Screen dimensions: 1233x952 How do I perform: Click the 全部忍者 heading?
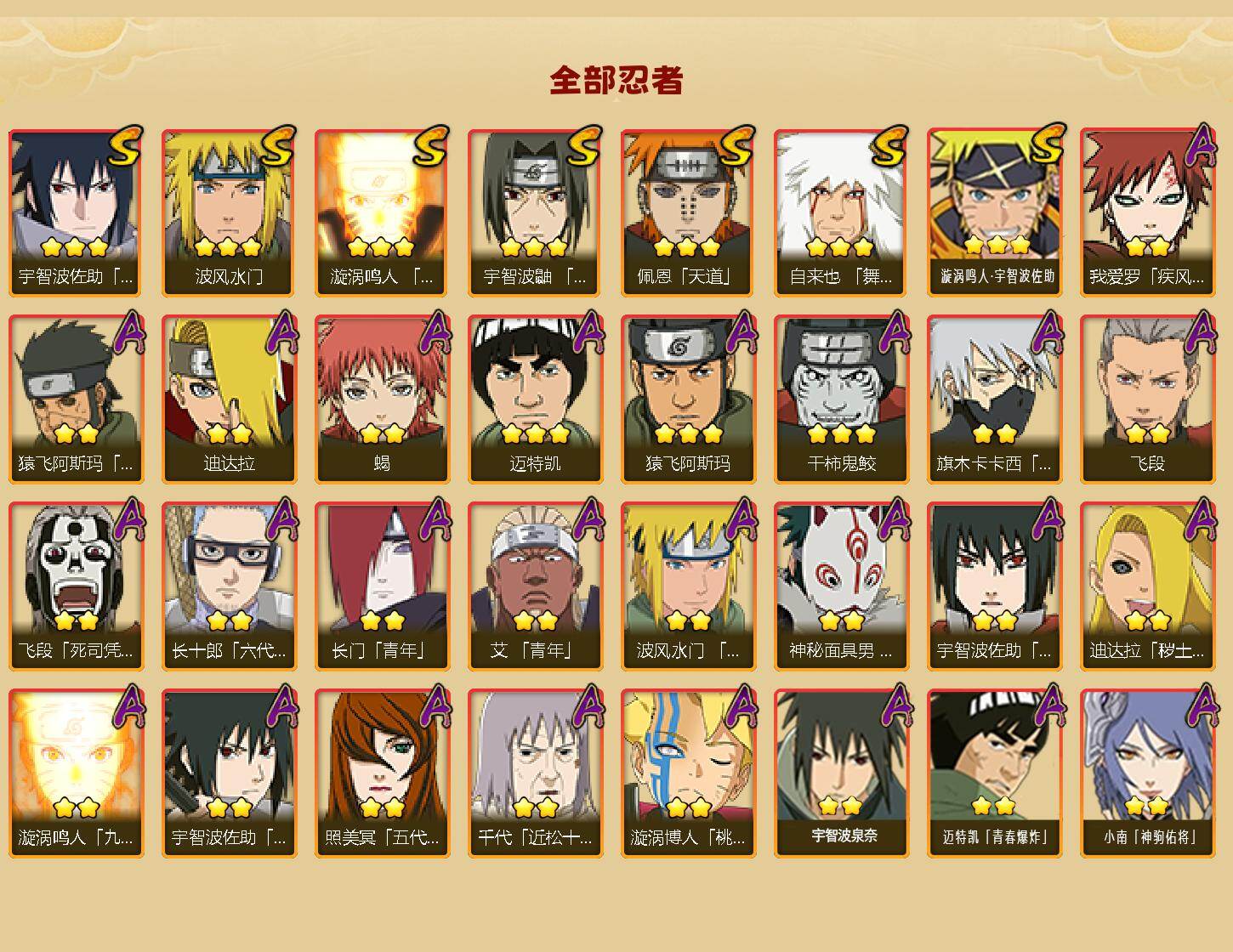click(x=616, y=80)
